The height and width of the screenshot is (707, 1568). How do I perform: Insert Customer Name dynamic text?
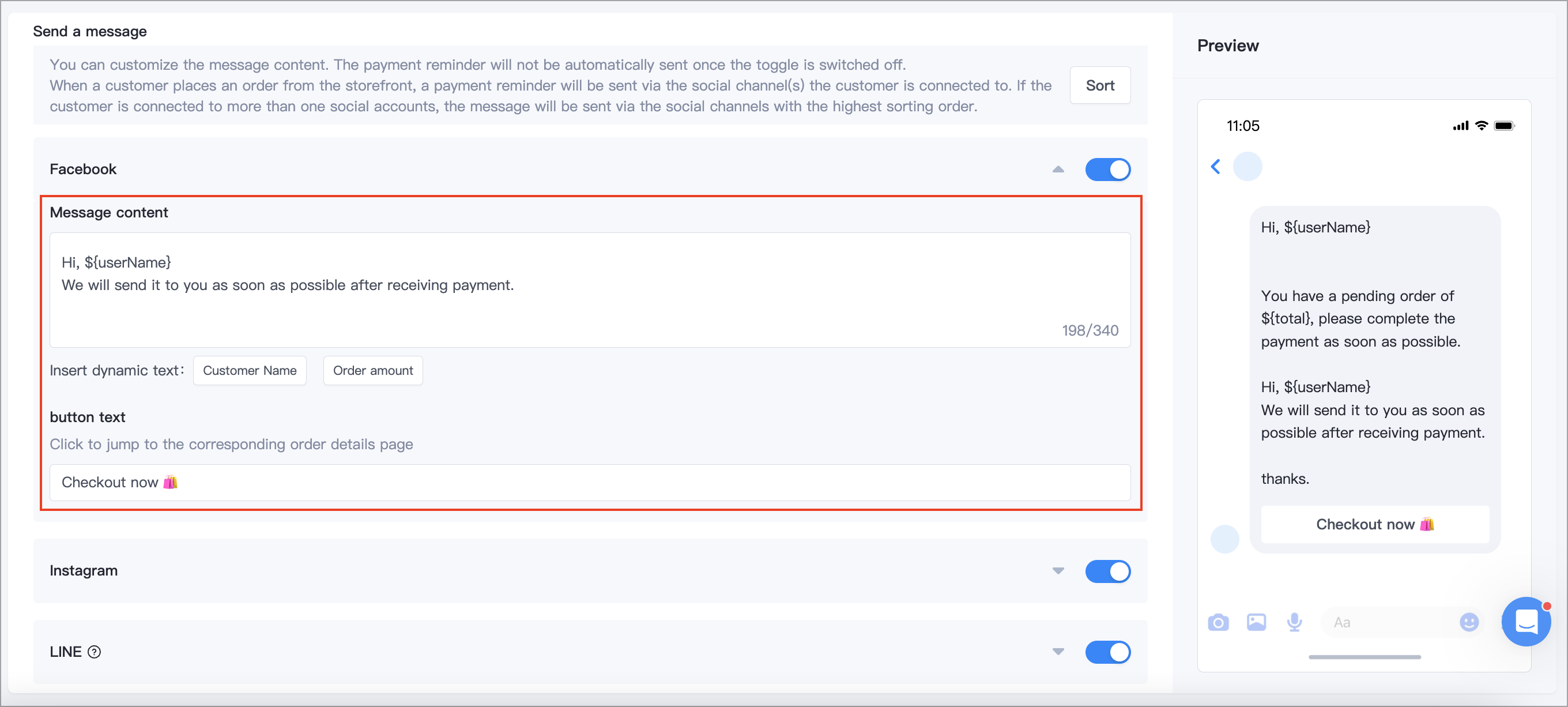250,371
